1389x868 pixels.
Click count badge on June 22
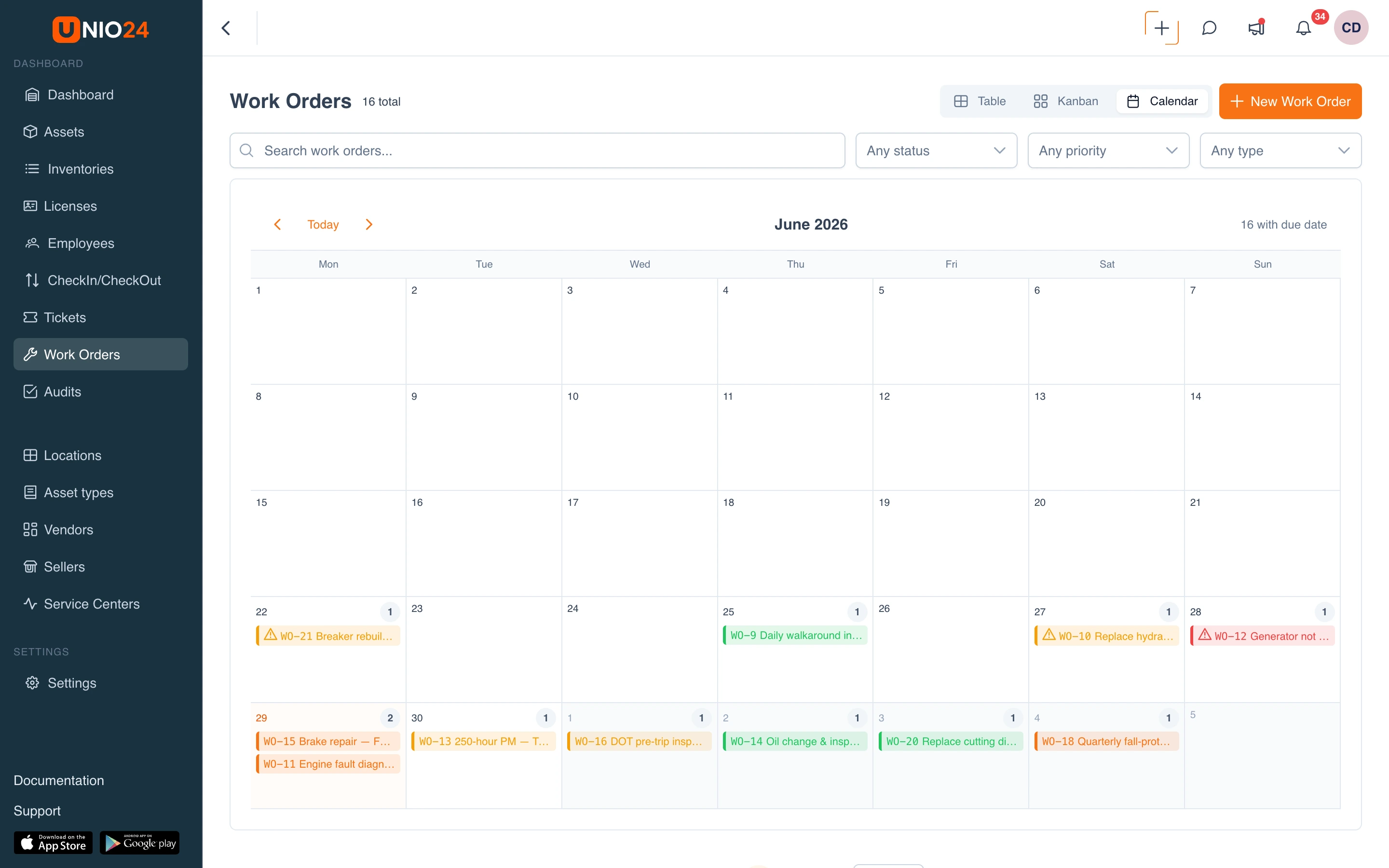(390, 611)
